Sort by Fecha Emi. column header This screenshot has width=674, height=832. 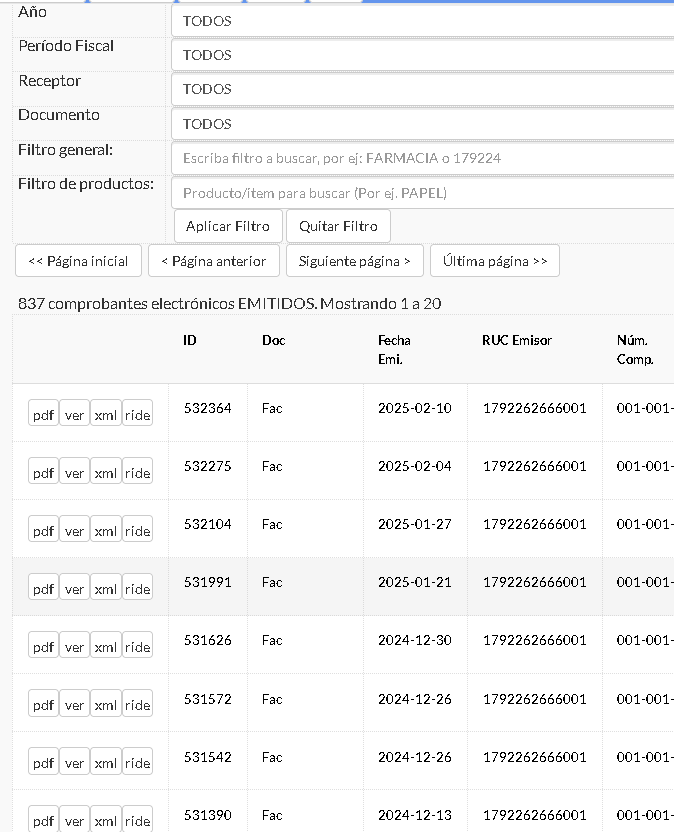pyautogui.click(x=394, y=349)
